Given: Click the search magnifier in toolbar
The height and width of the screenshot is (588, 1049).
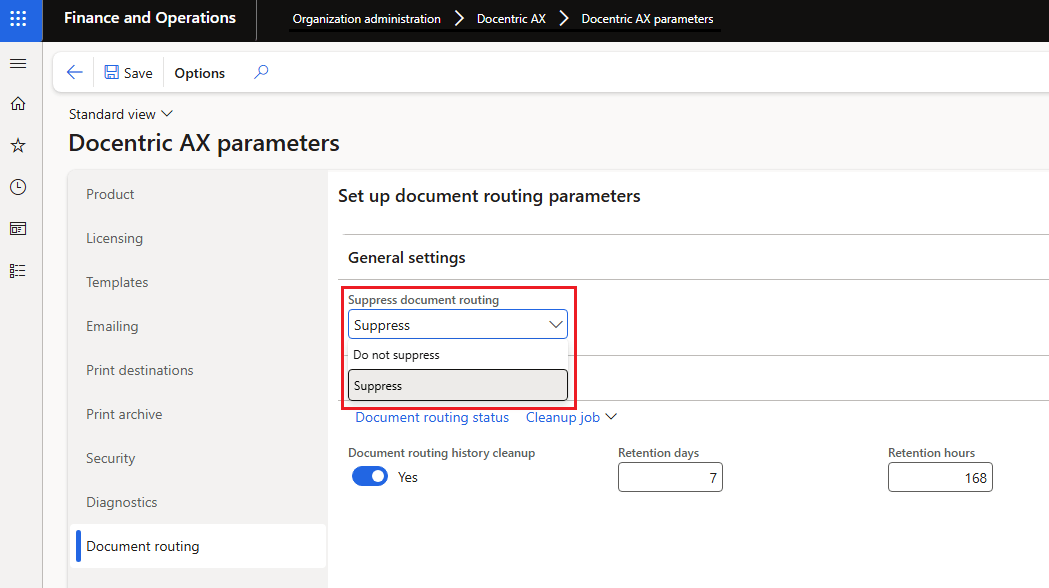Looking at the screenshot, I should tap(261, 72).
